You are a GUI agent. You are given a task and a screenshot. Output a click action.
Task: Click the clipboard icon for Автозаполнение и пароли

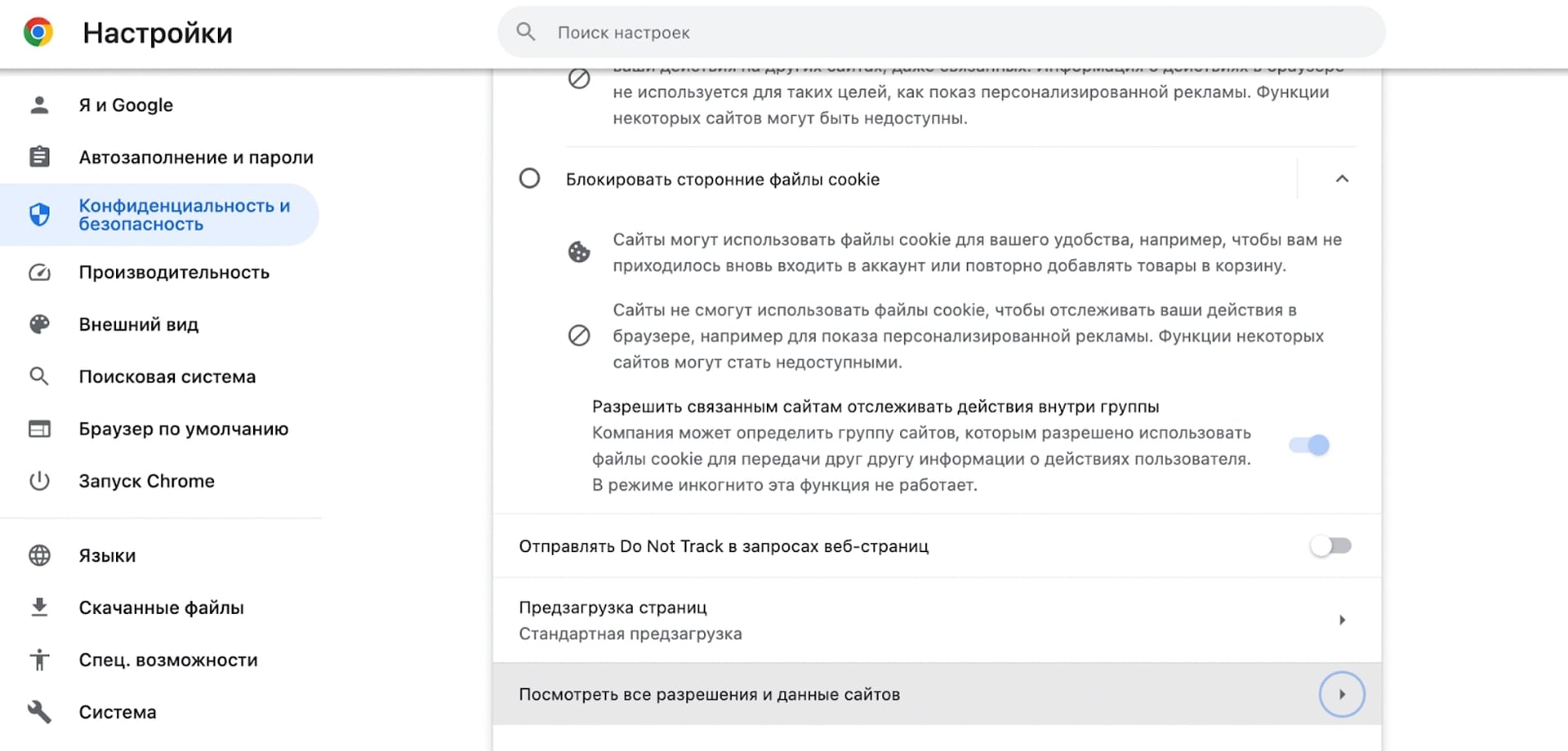point(39,157)
